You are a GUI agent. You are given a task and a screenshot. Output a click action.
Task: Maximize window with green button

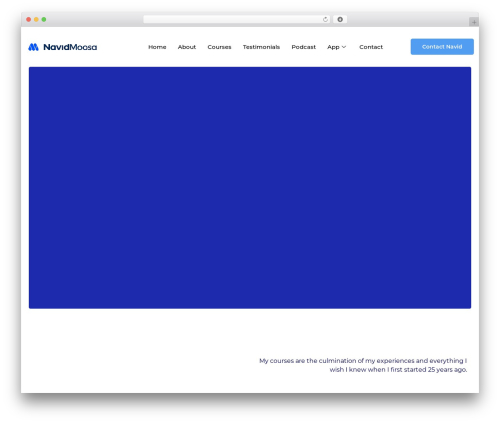click(x=44, y=19)
